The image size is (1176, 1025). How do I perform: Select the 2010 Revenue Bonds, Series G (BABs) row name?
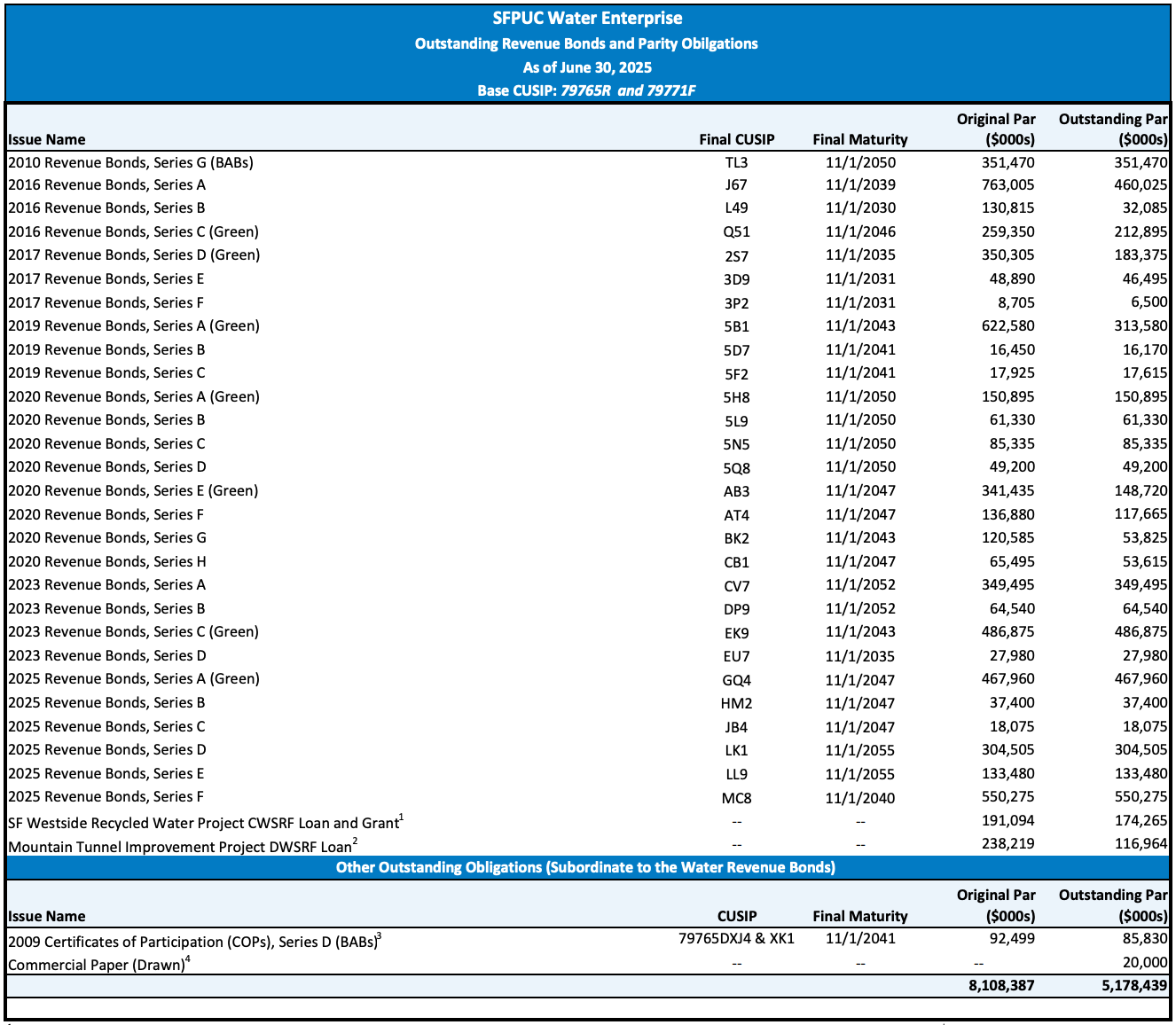(131, 162)
